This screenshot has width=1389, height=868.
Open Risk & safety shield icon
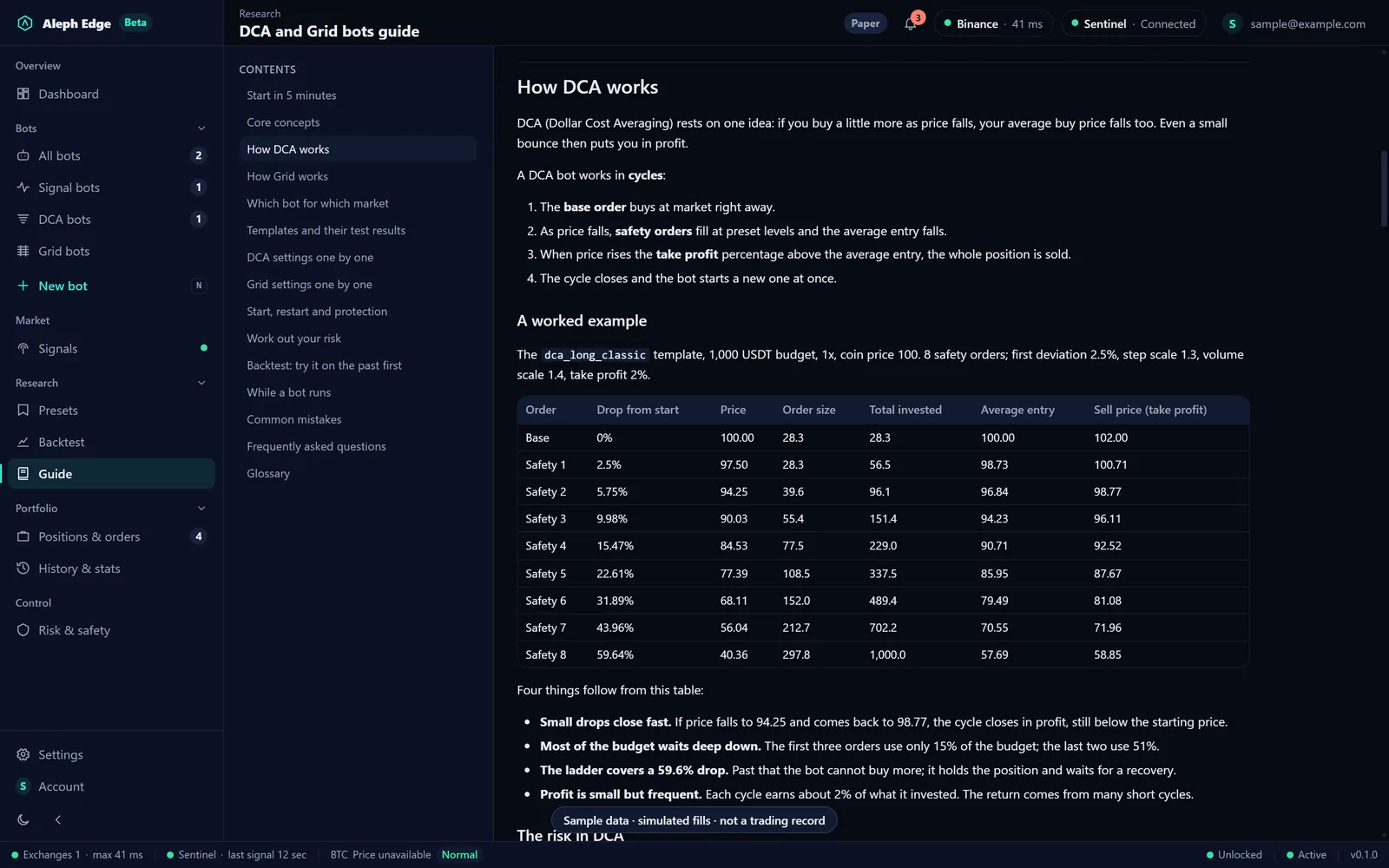point(23,630)
